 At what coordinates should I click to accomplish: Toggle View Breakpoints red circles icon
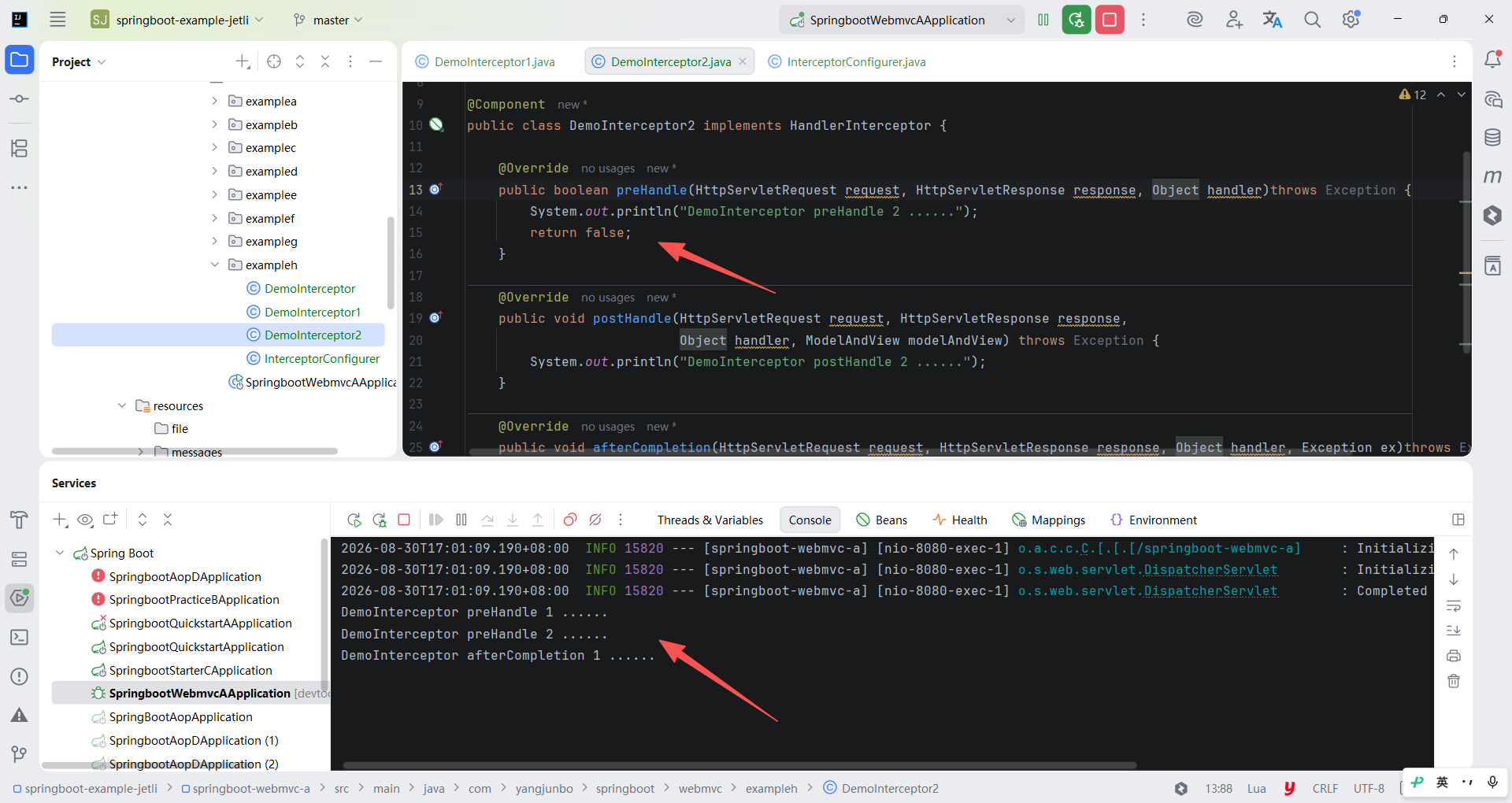(570, 520)
